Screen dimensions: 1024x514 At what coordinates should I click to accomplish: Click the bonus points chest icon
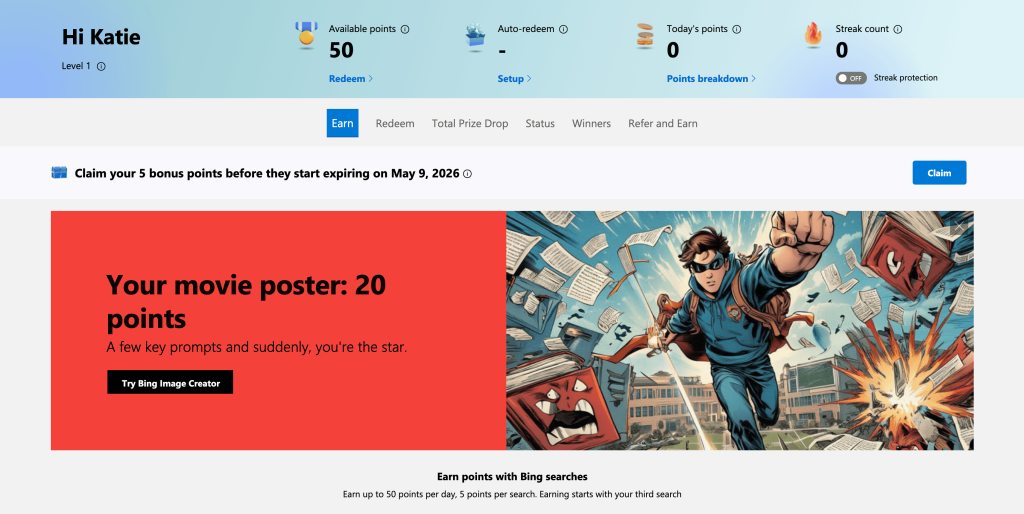59,173
